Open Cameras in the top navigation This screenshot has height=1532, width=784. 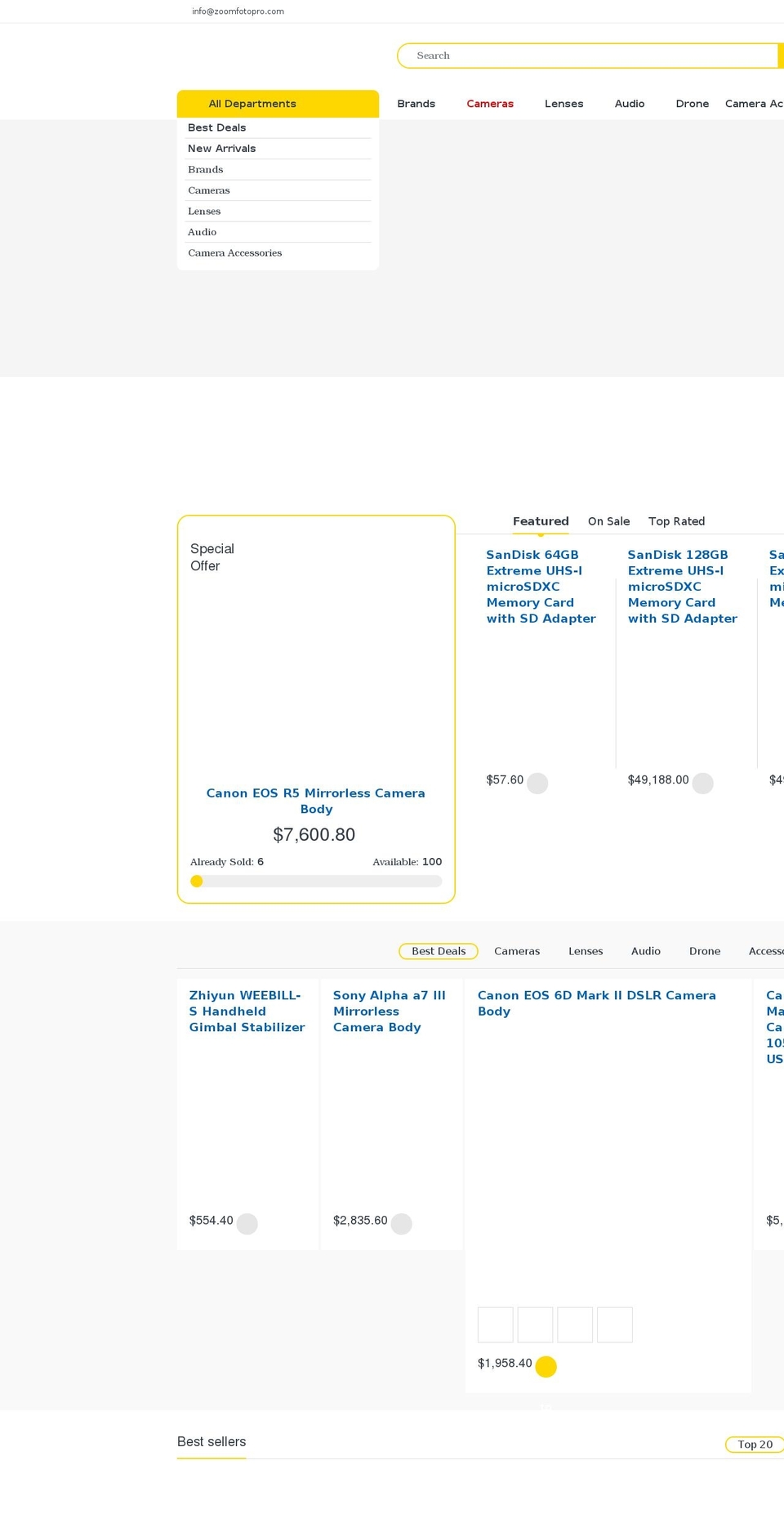click(x=490, y=104)
